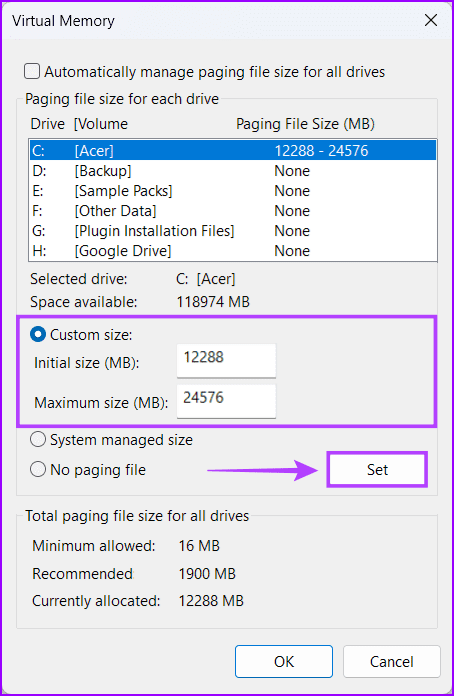Pick the E: [Sample Packs] drive
Viewport: 454px width, 696px height.
pyautogui.click(x=233, y=191)
